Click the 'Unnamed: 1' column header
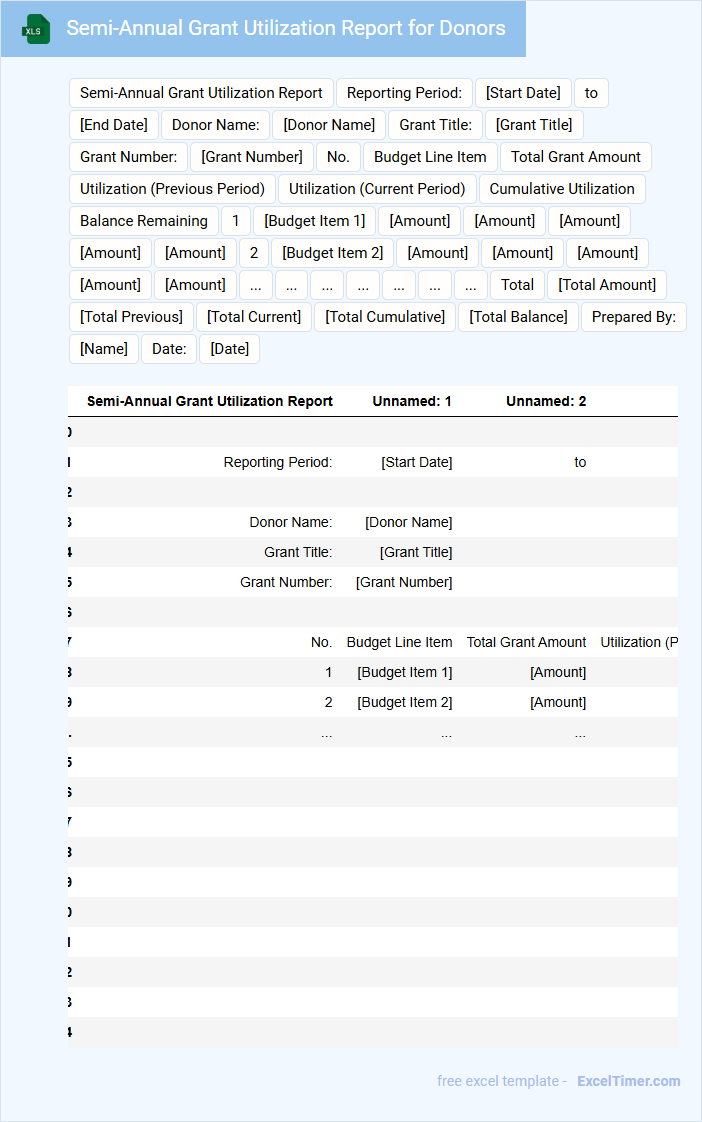 412,401
